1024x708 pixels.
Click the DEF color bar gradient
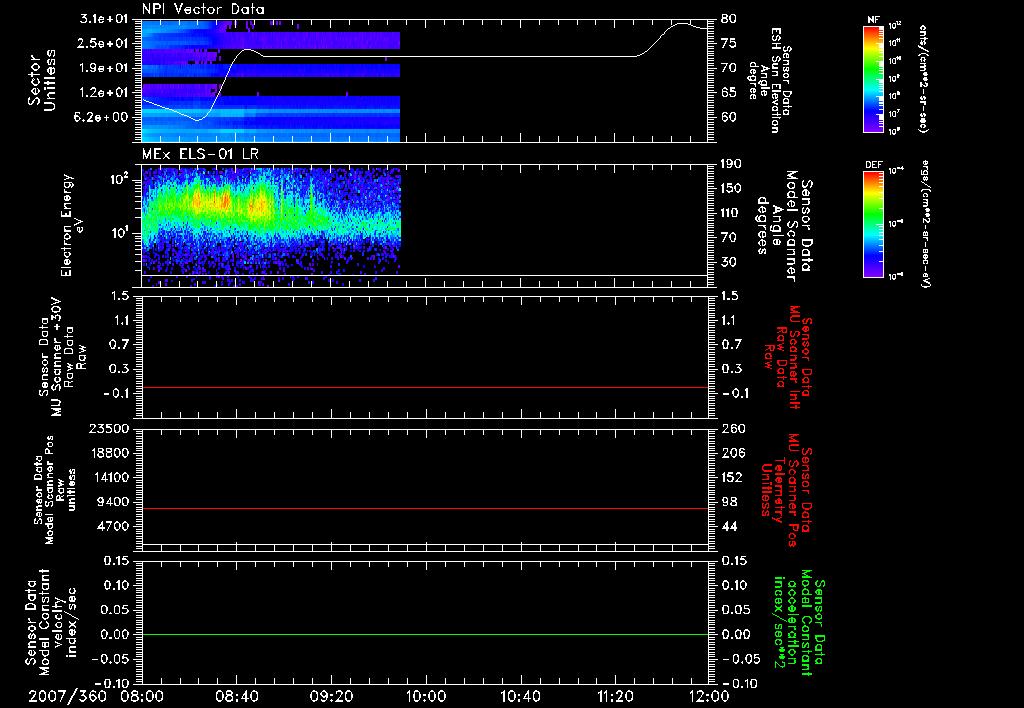pyautogui.click(x=874, y=224)
